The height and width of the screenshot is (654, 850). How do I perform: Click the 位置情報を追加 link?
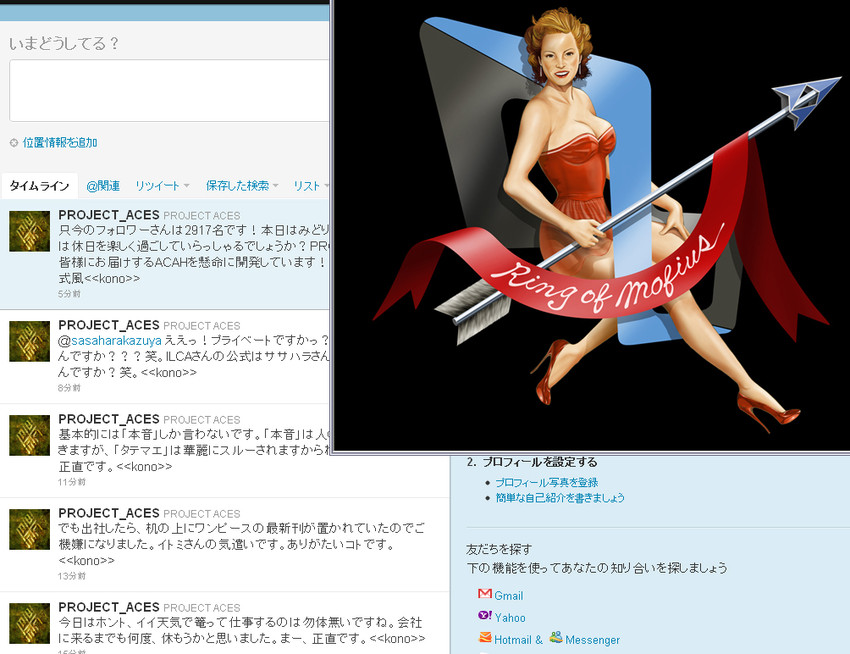pyautogui.click(x=60, y=143)
